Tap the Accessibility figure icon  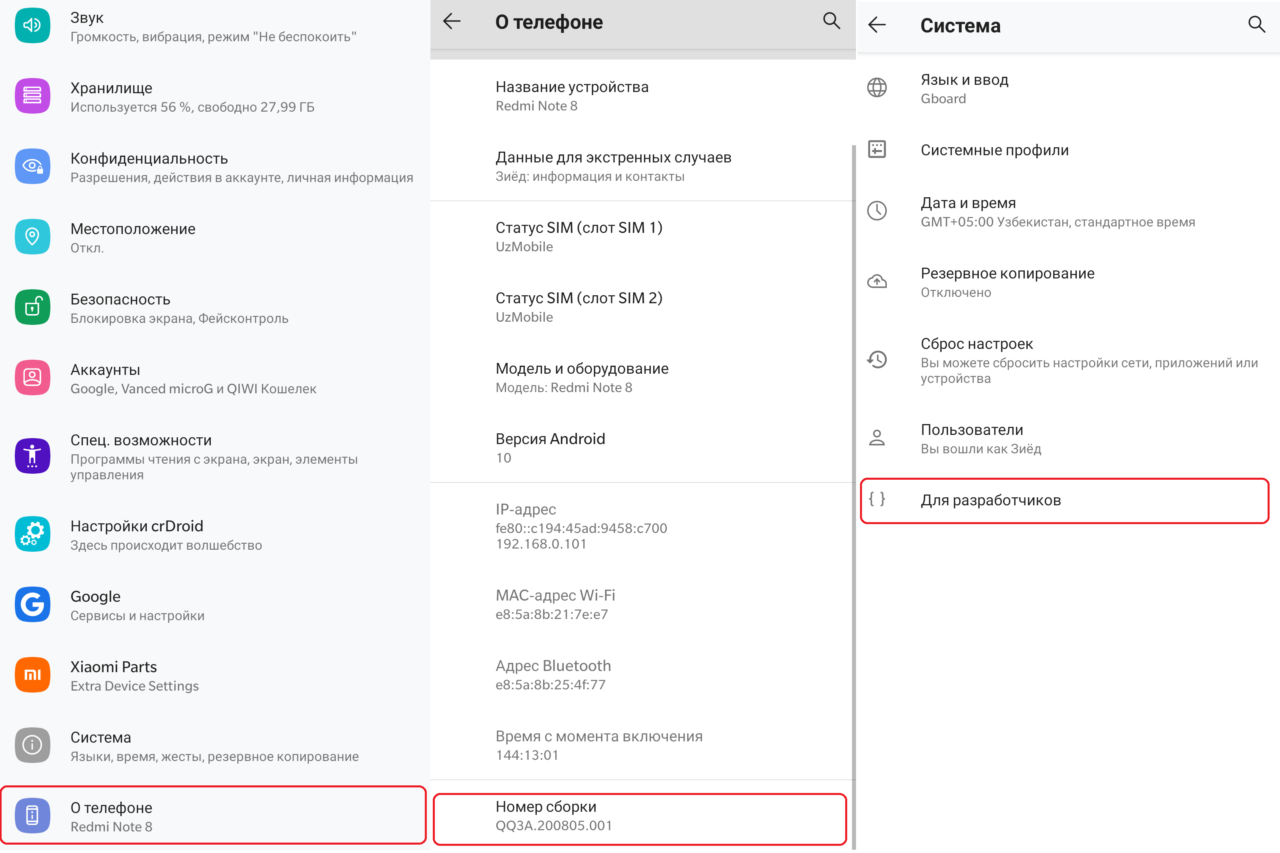coord(32,456)
